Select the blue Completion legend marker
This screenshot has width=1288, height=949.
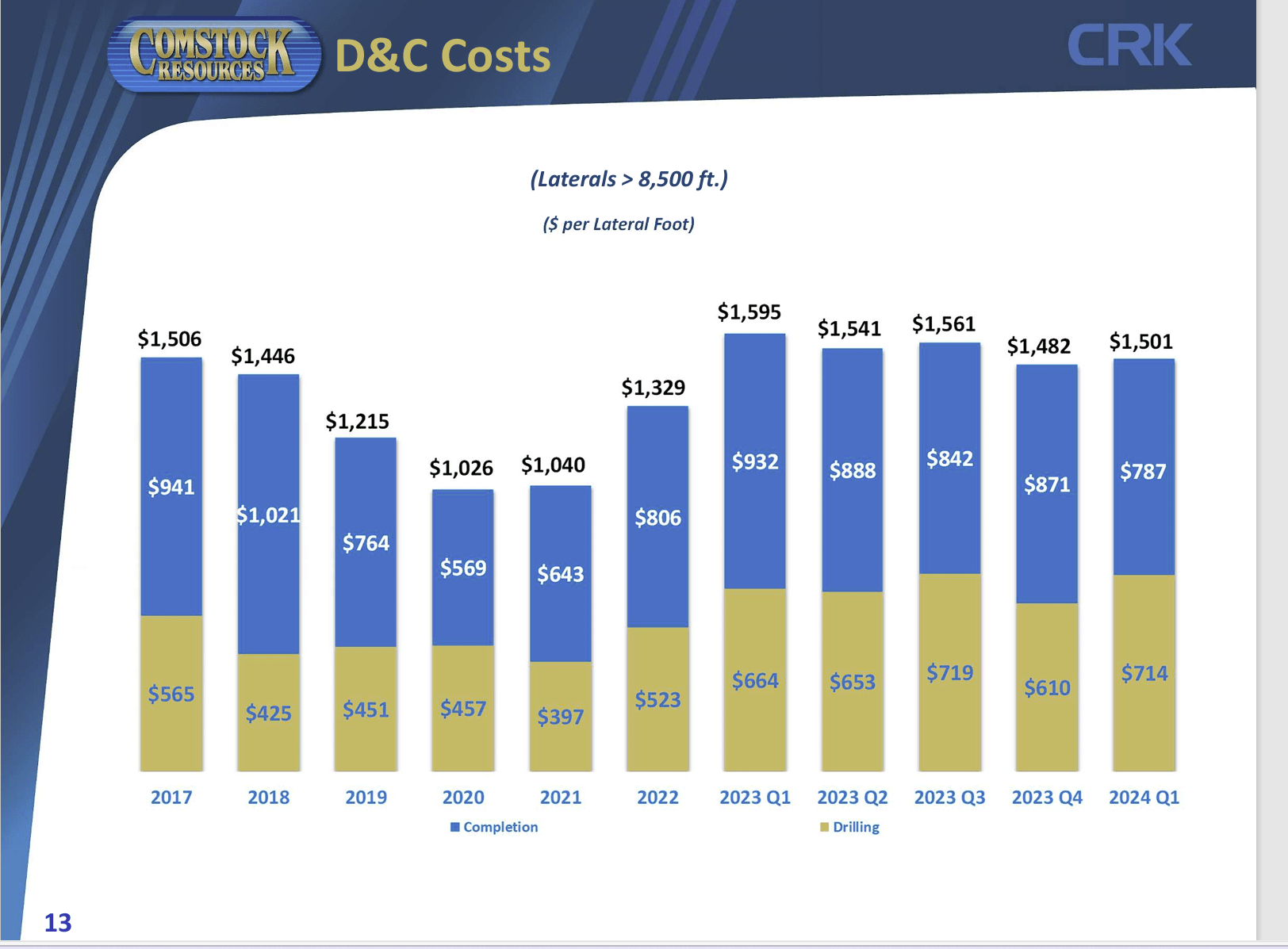coord(455,827)
